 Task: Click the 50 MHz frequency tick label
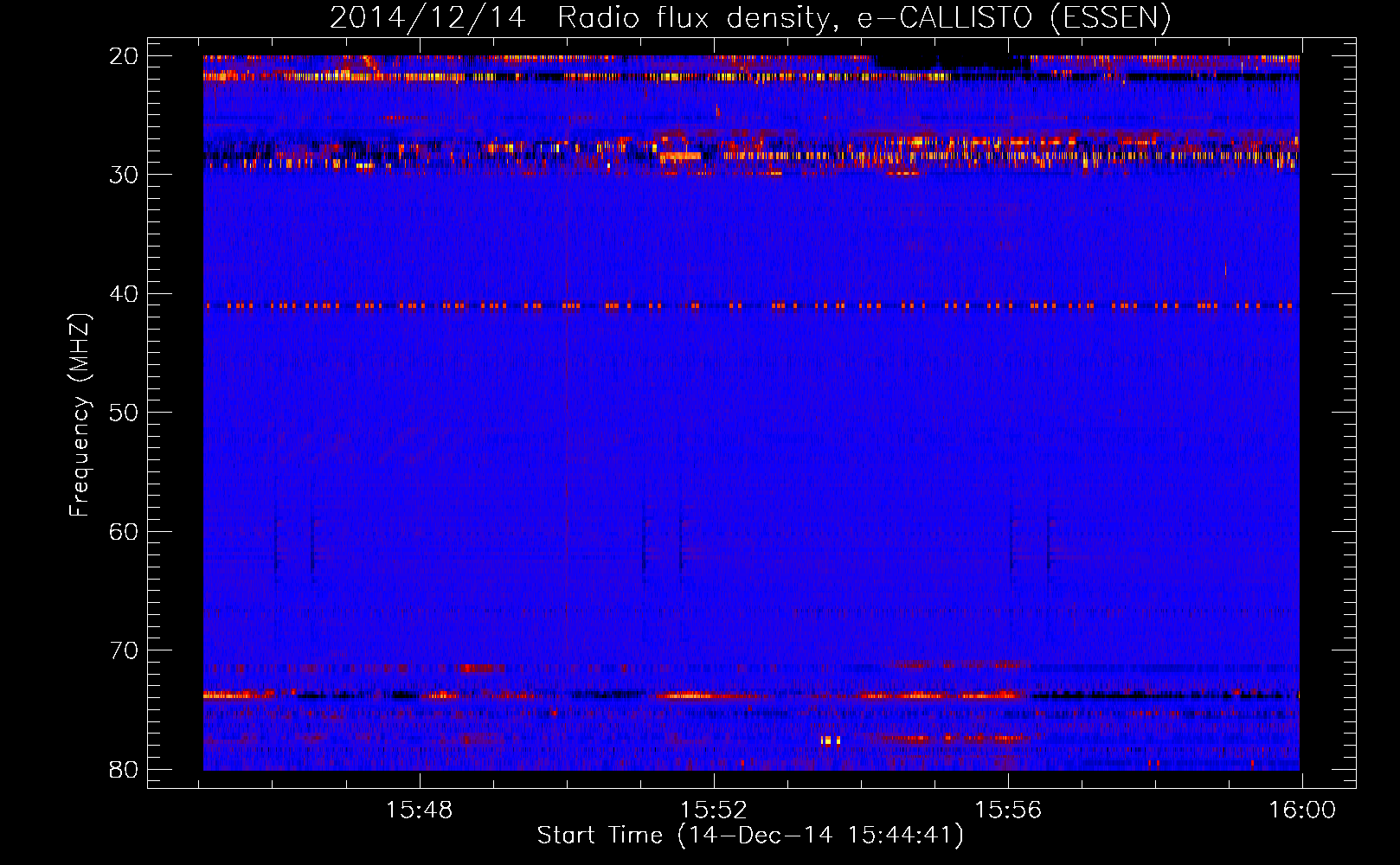[x=124, y=413]
